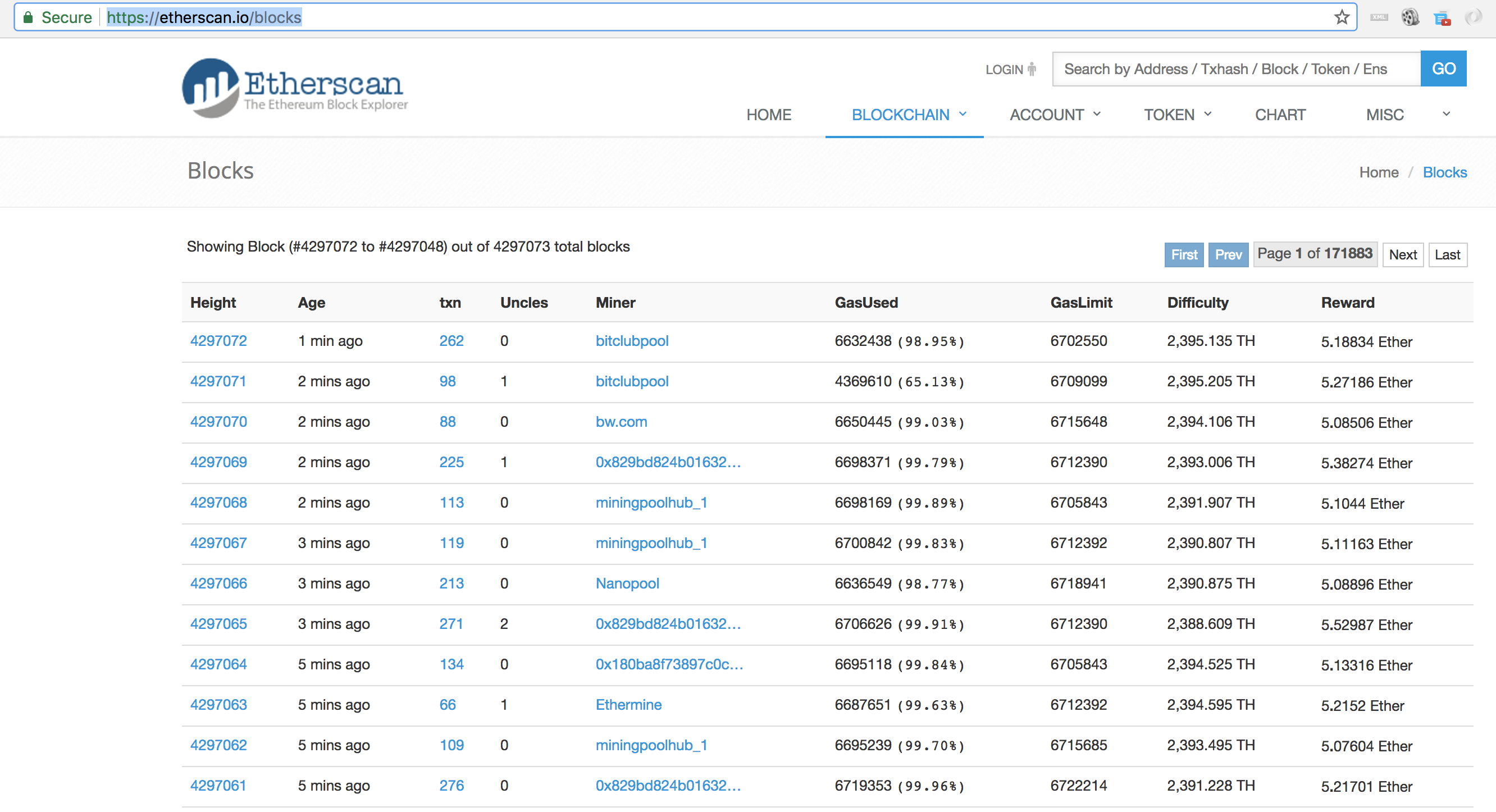Open bw.com miner link
Viewport: 1496px width, 812px height.
click(x=621, y=422)
